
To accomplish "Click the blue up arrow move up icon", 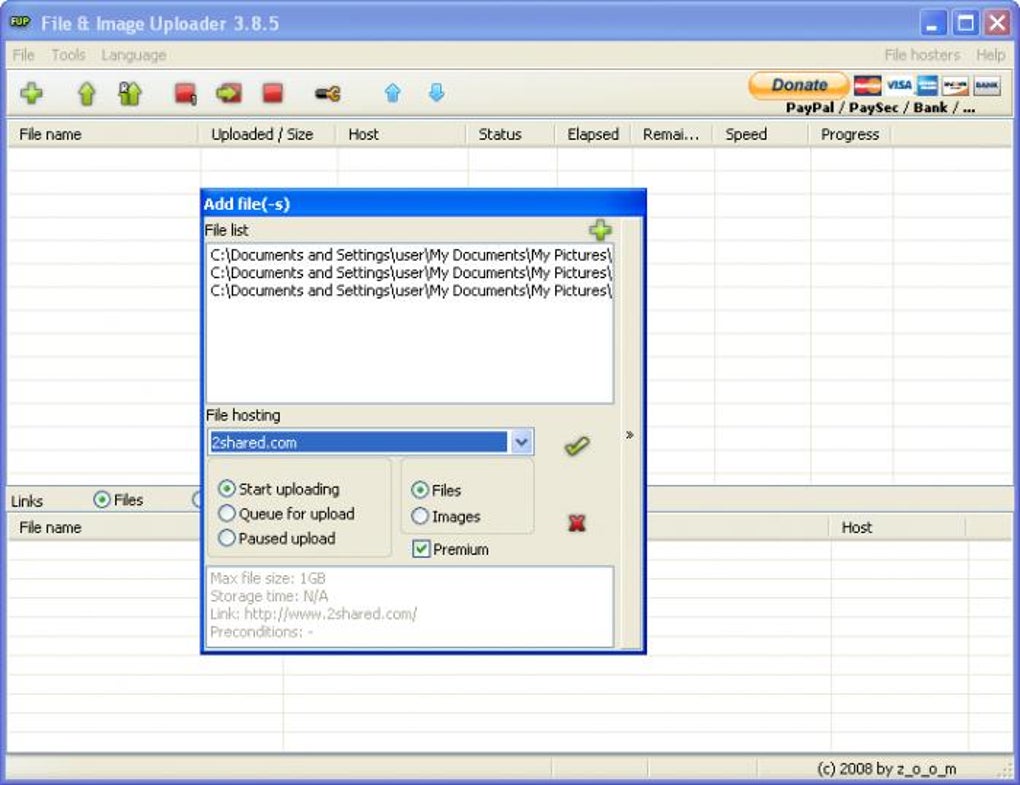I will (x=392, y=93).
